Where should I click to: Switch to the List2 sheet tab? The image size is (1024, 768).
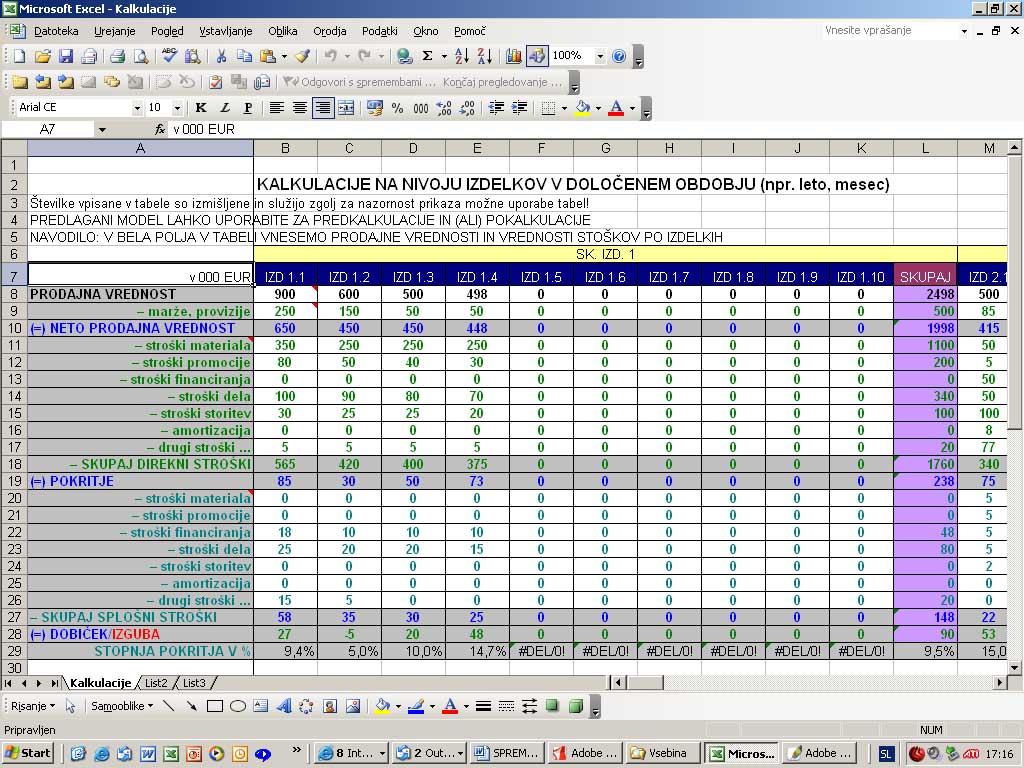point(155,683)
